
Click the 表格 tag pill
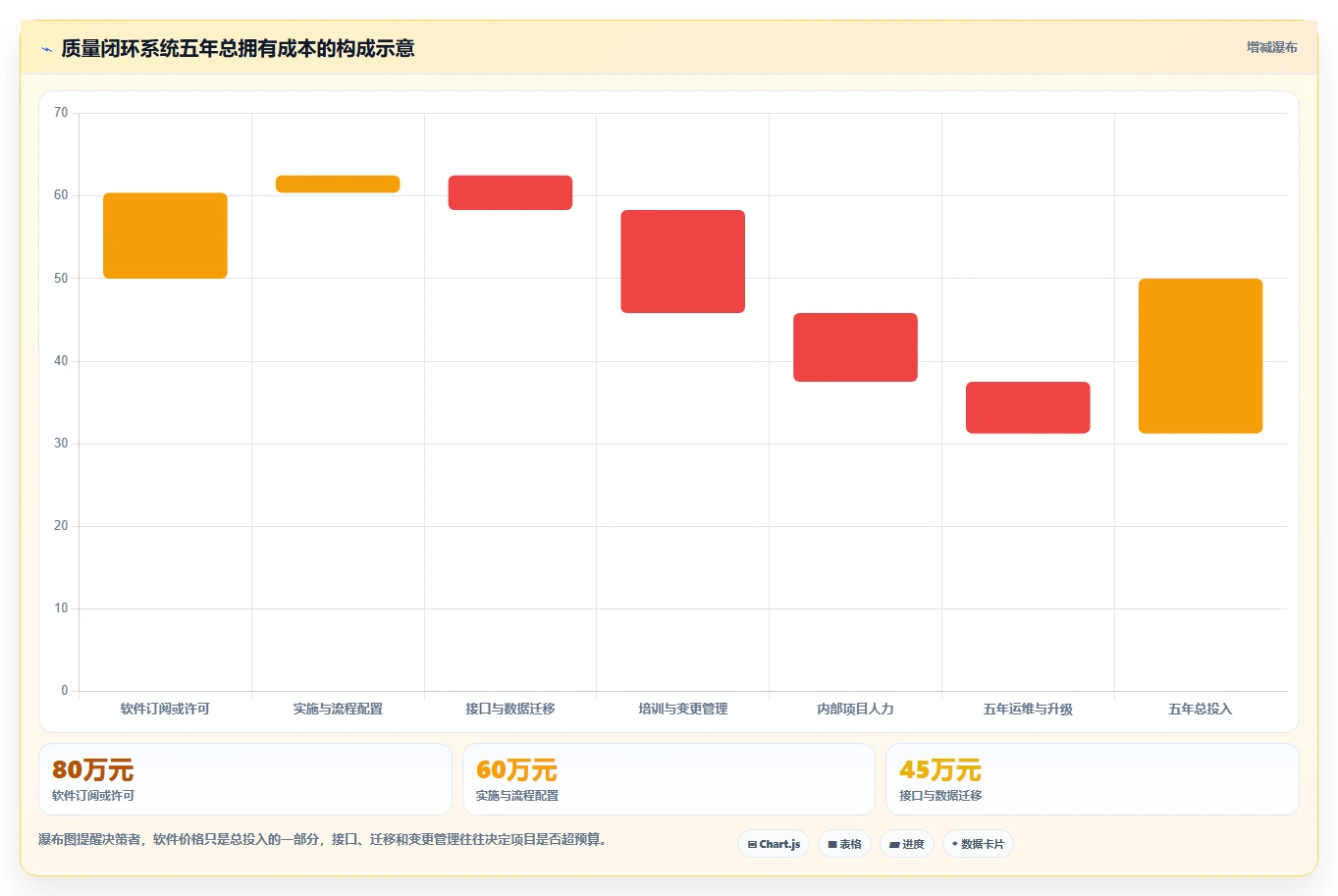tap(844, 844)
